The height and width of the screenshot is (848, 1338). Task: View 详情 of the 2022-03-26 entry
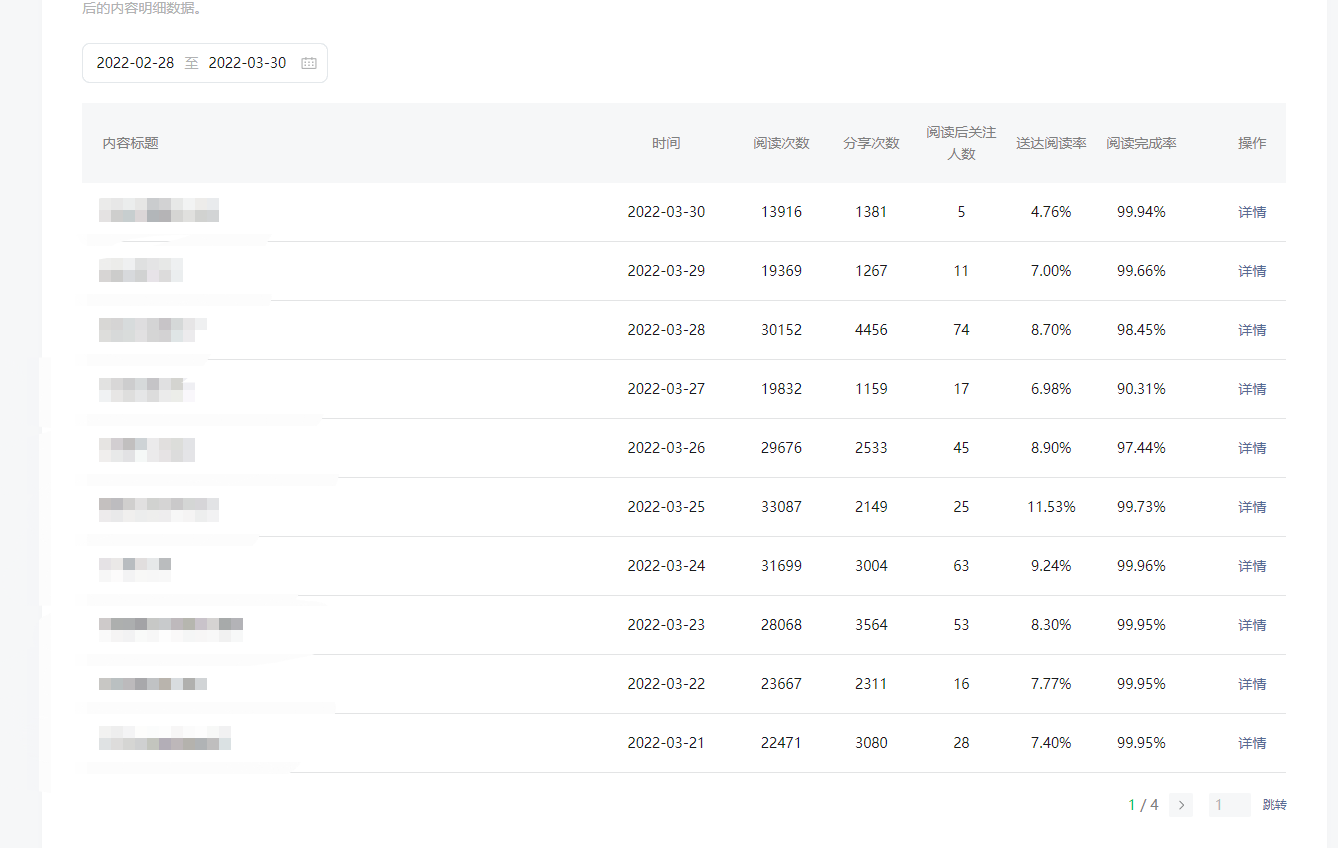[x=1252, y=448]
